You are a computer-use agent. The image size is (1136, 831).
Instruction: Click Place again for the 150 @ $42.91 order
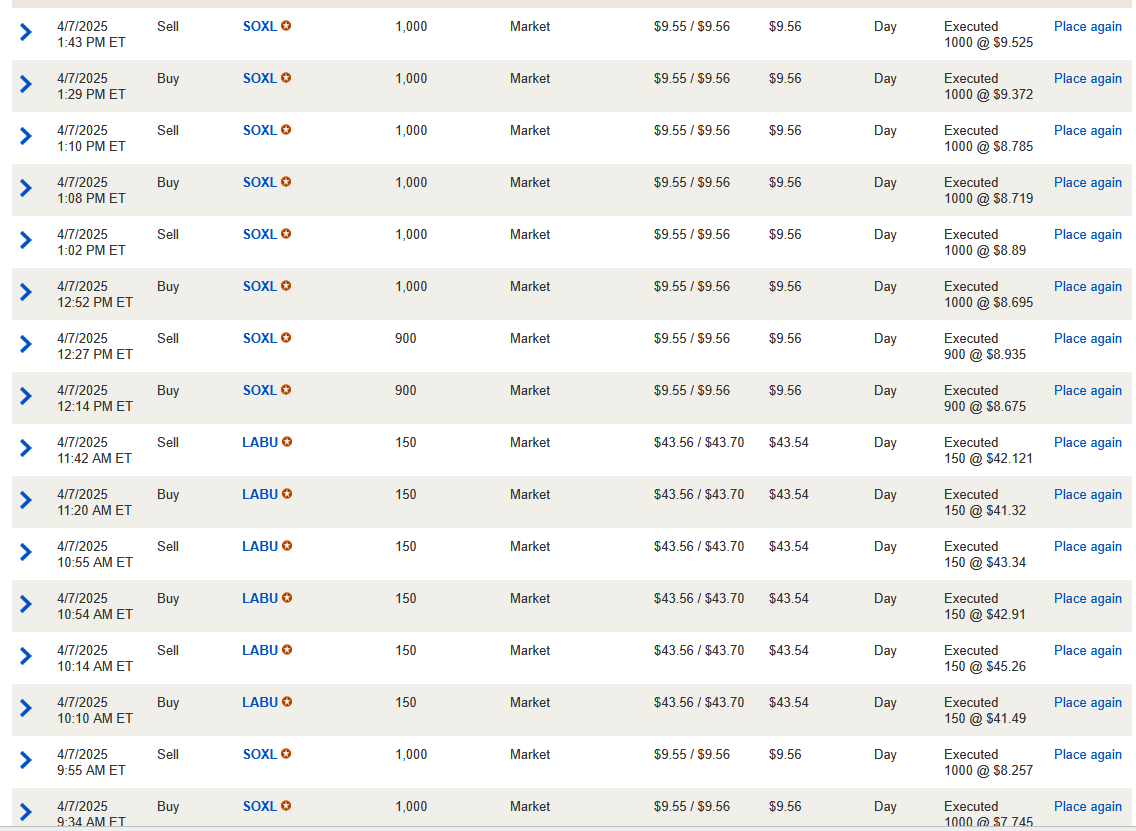[1087, 599]
